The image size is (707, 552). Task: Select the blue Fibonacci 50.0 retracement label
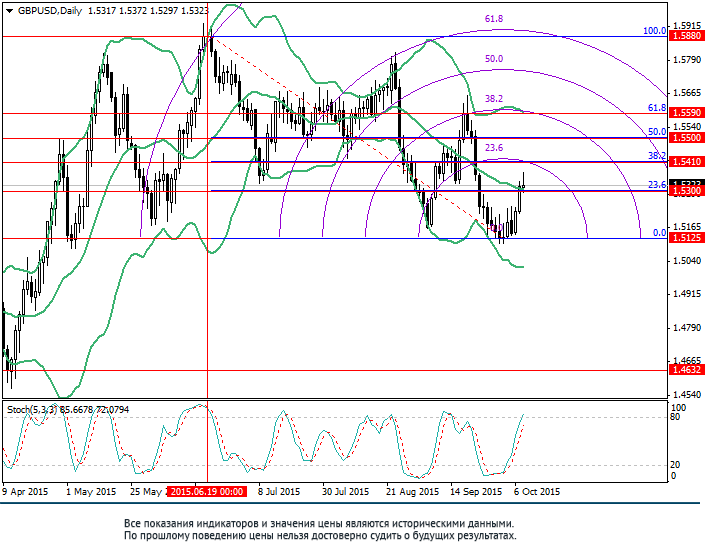[657, 132]
